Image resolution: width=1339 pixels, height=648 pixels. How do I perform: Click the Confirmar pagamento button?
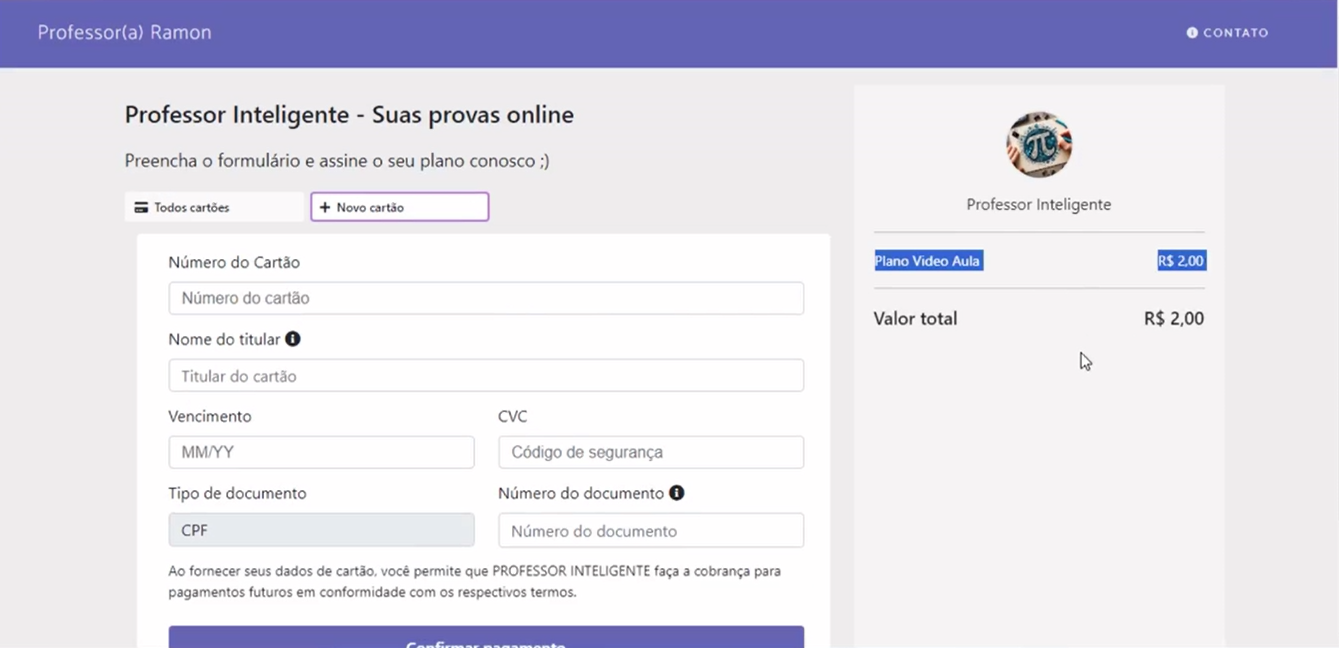coord(486,640)
